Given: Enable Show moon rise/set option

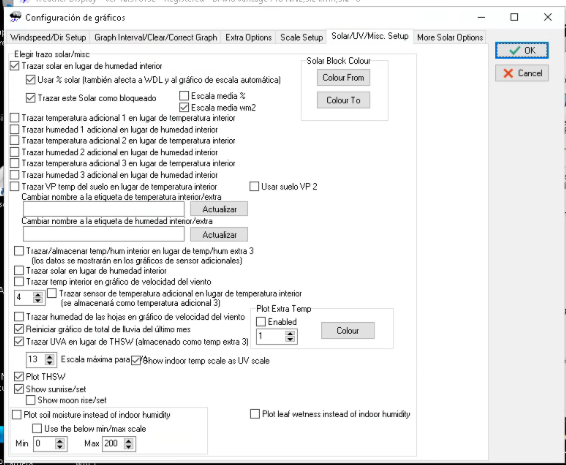Looking at the screenshot, I should tap(31, 400).
